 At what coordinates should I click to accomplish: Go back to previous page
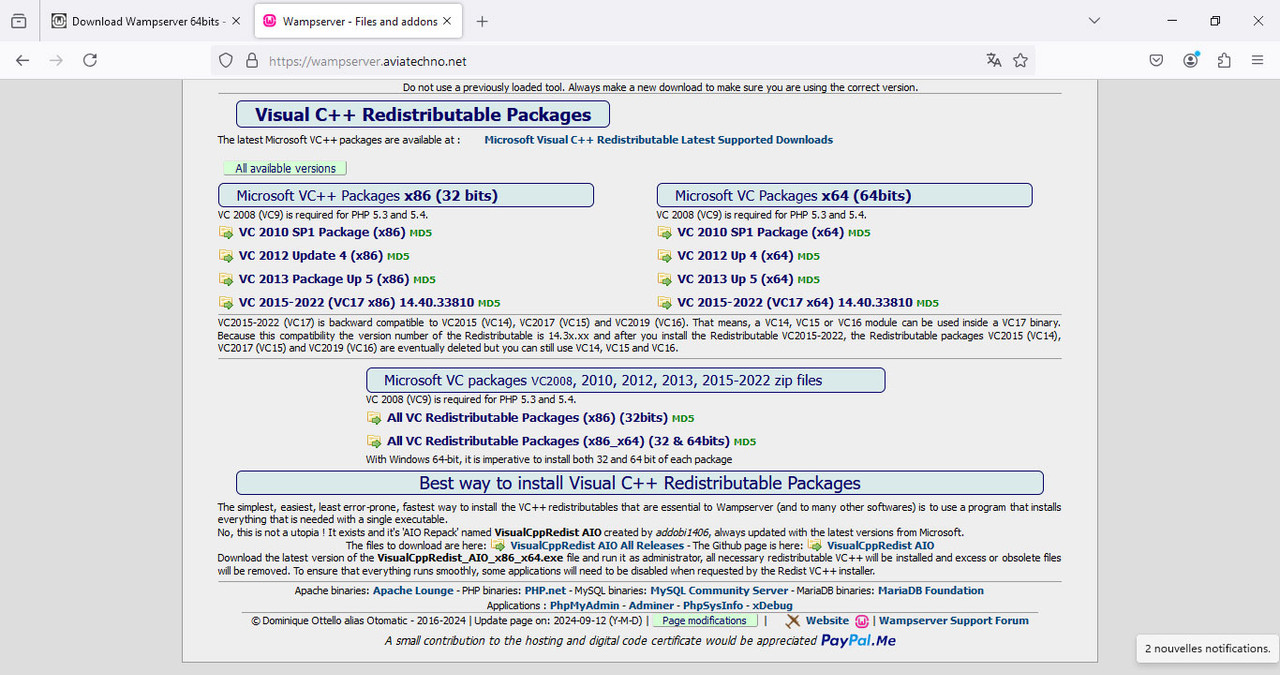(x=23, y=61)
